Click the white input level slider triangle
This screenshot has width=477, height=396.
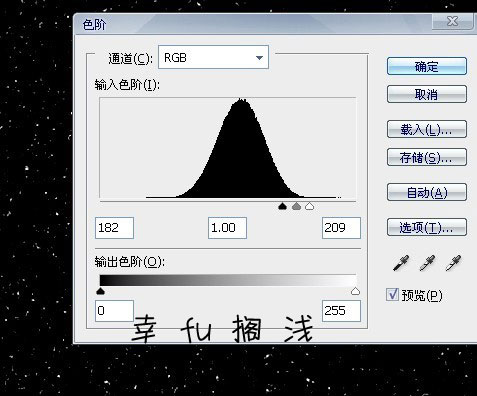(310, 206)
